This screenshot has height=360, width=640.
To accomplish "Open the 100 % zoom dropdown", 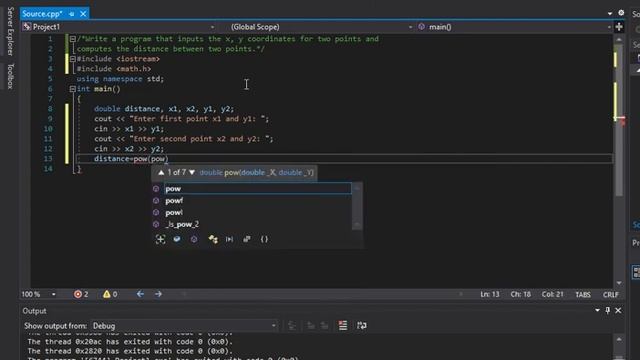I will click(x=53, y=294).
